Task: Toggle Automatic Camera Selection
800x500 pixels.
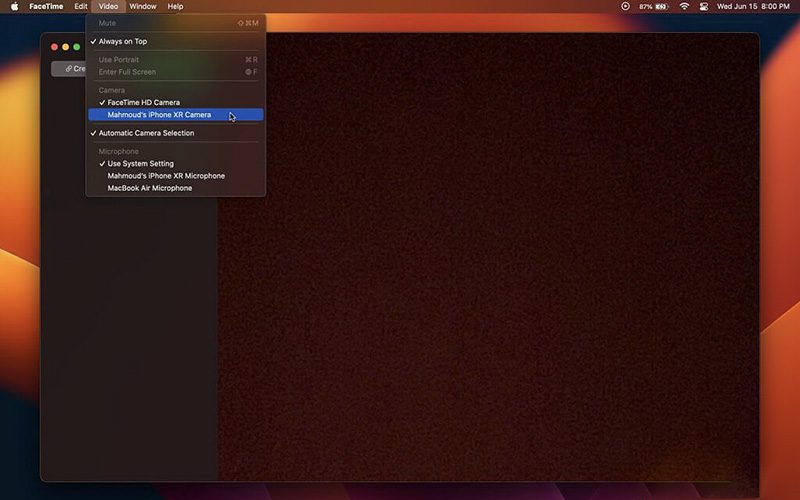Action: pyautogui.click(x=176, y=133)
